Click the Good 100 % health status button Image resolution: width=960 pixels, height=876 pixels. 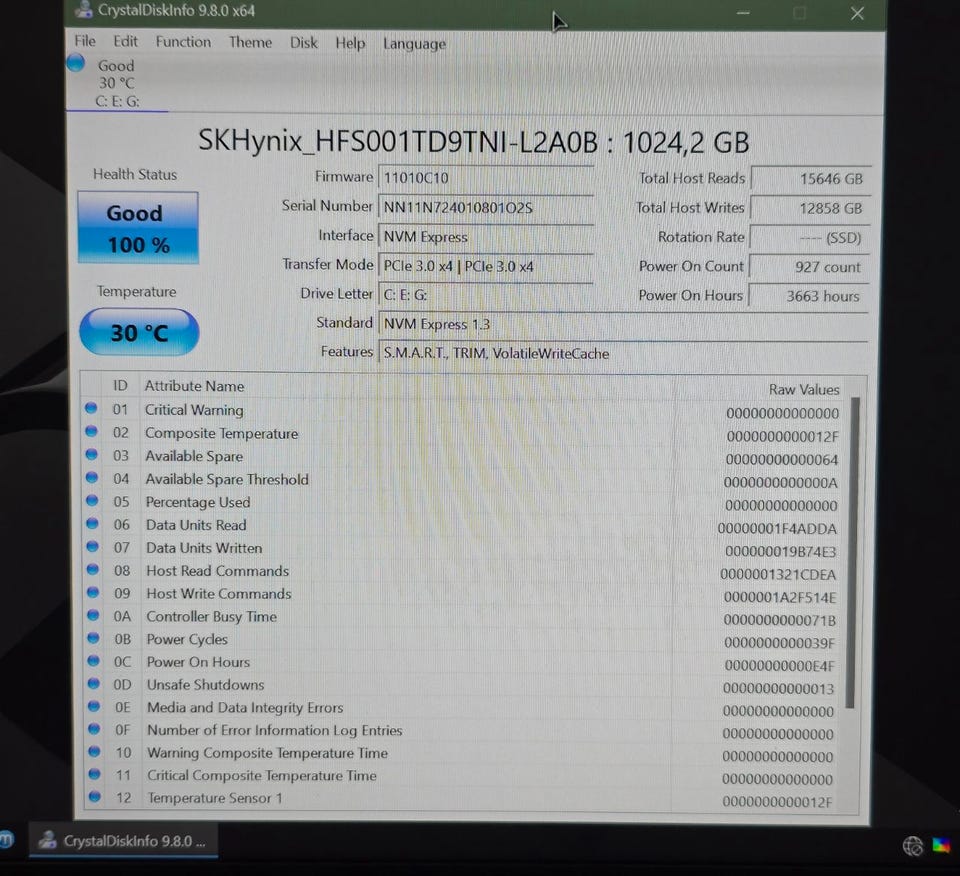[x=138, y=228]
